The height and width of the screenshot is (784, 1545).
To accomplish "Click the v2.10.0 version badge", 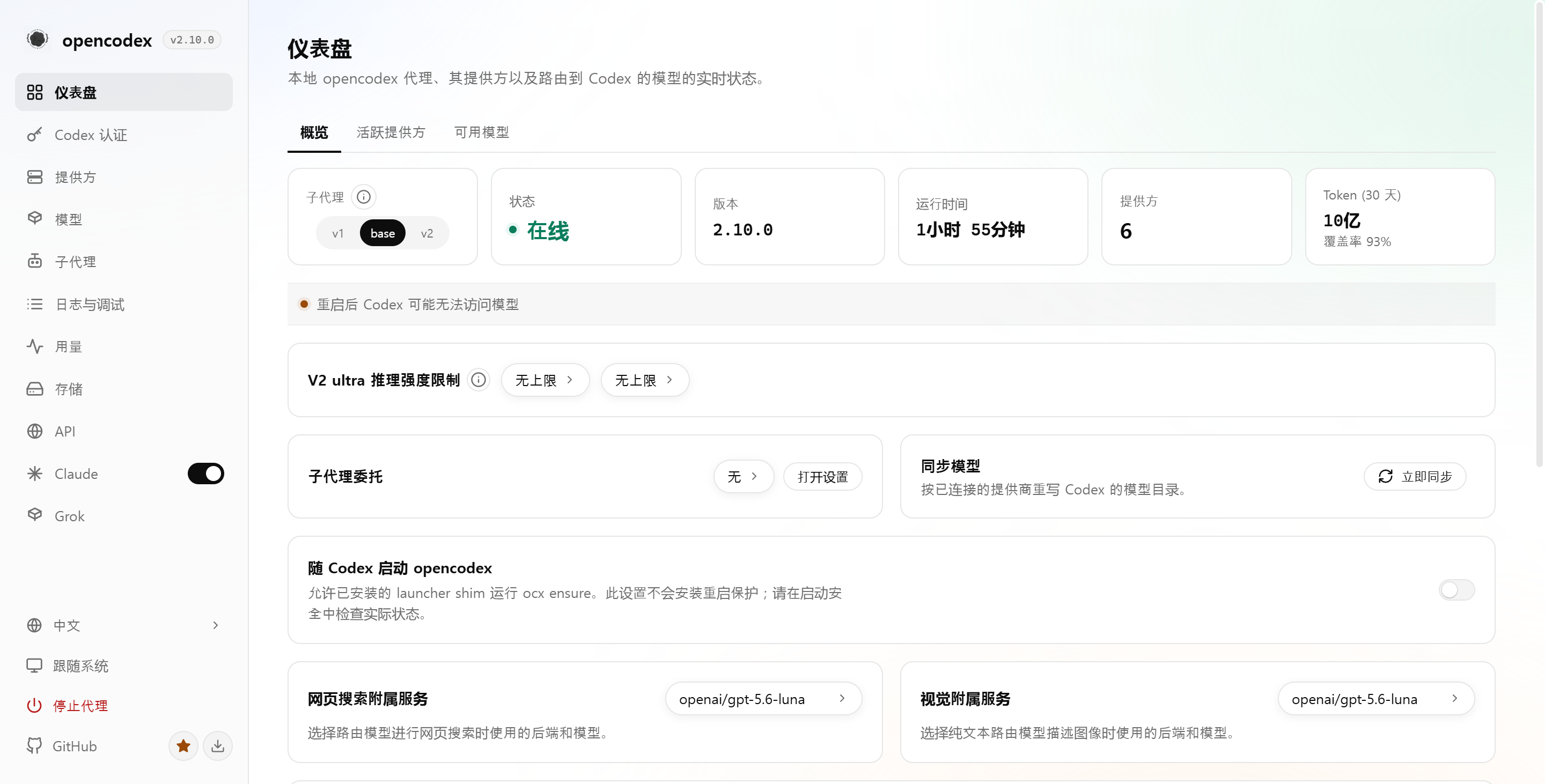I will point(192,40).
